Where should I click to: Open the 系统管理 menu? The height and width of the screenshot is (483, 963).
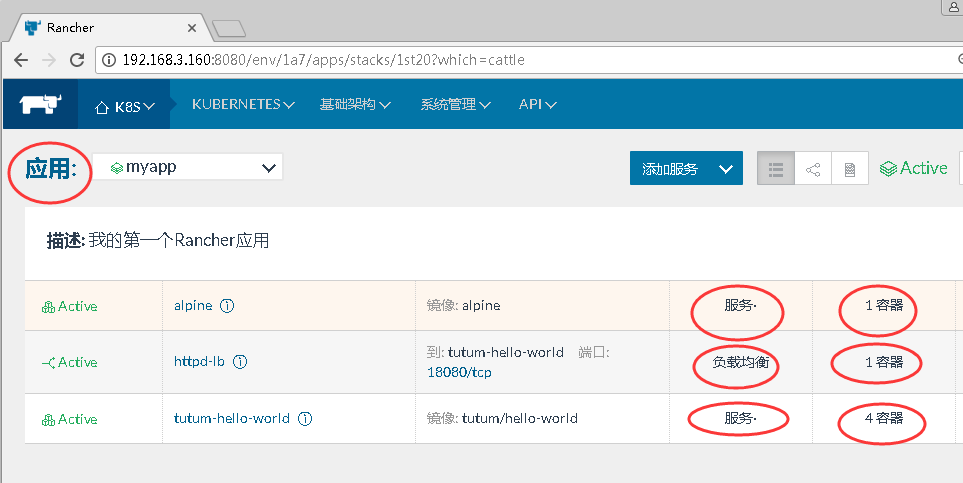pos(455,104)
